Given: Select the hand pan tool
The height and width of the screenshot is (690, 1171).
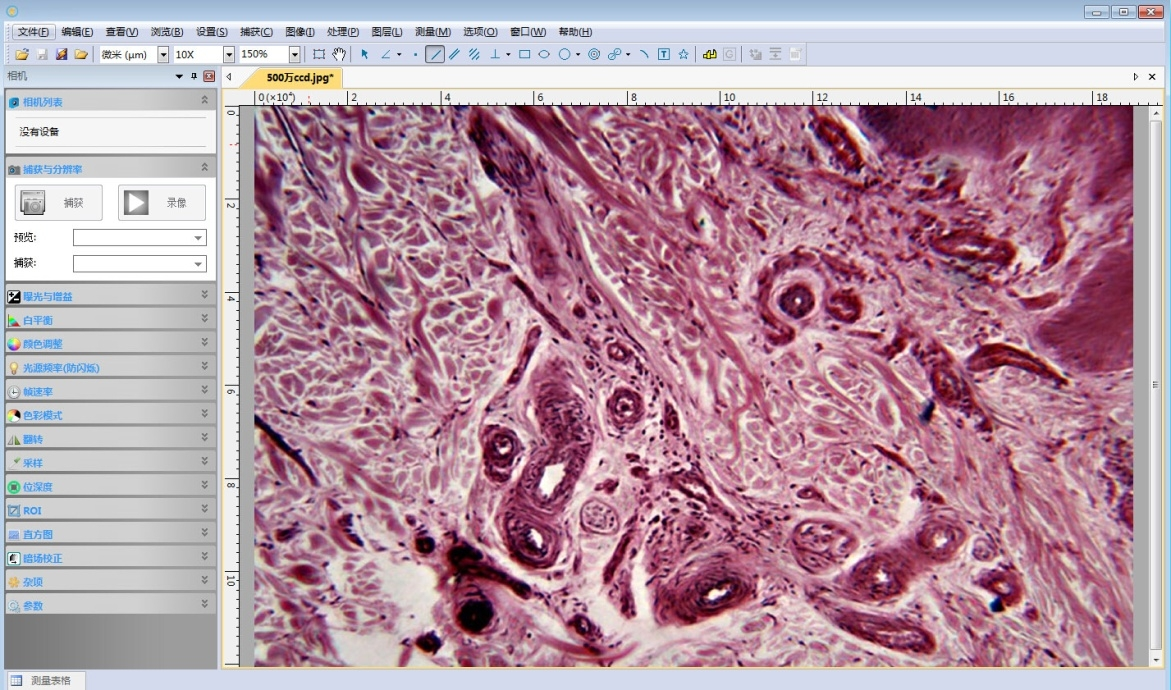Looking at the screenshot, I should click(x=339, y=54).
